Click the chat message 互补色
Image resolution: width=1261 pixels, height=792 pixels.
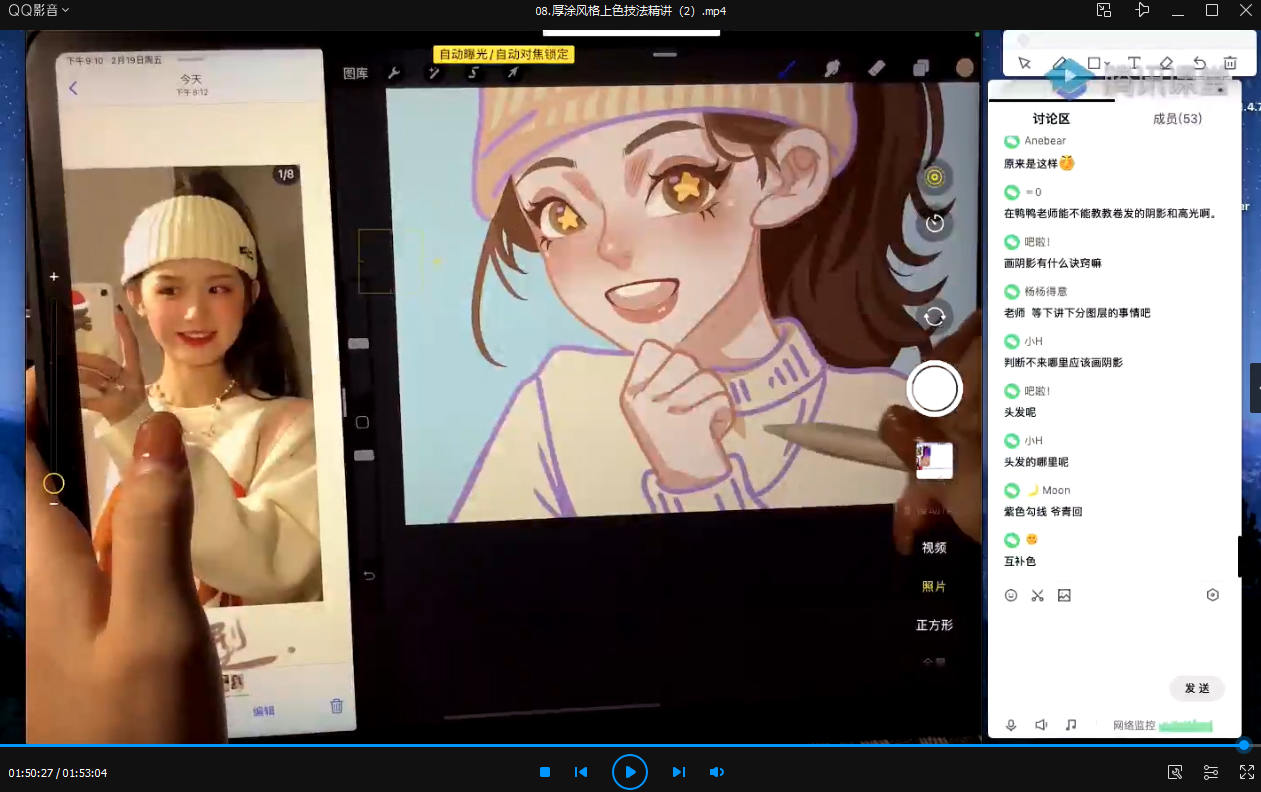pyautogui.click(x=1020, y=562)
